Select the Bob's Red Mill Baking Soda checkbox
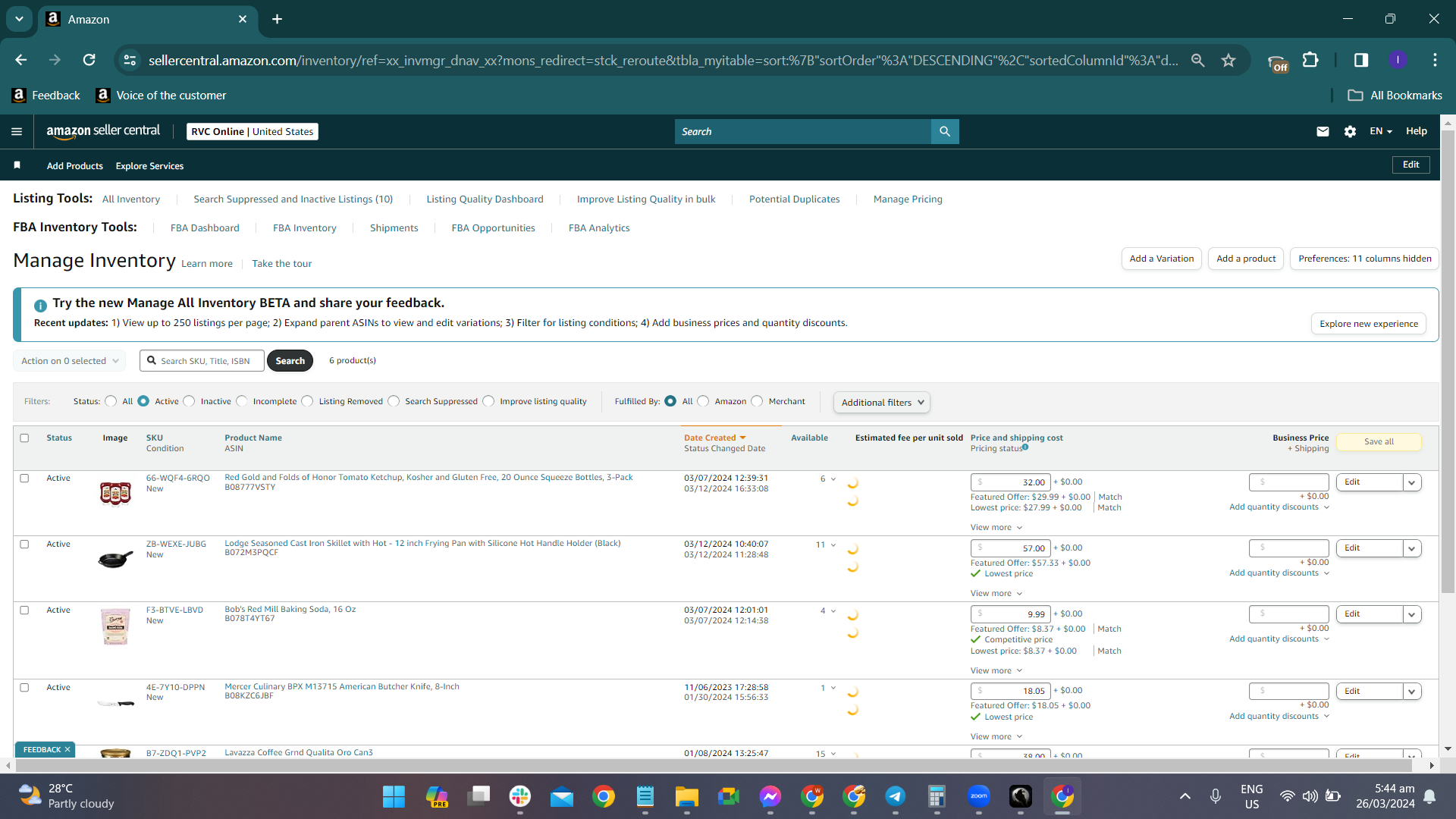The height and width of the screenshot is (819, 1456). coord(24,610)
